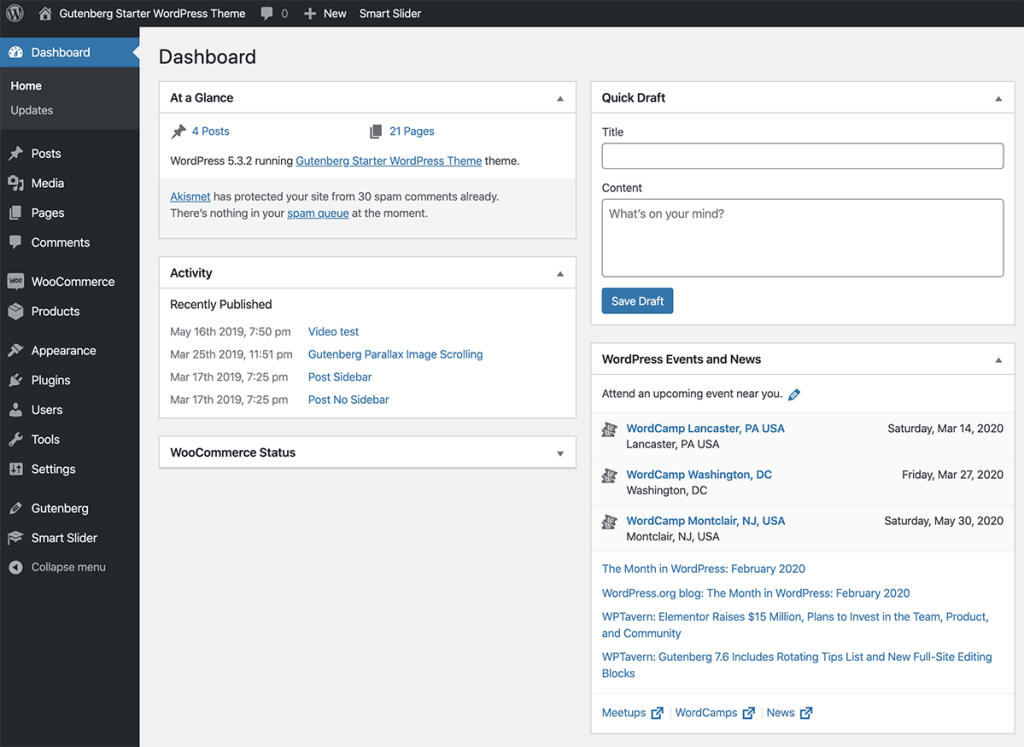Click the pages icon beside 21 Pages
Viewport: 1024px width, 747px height.
pyautogui.click(x=376, y=131)
